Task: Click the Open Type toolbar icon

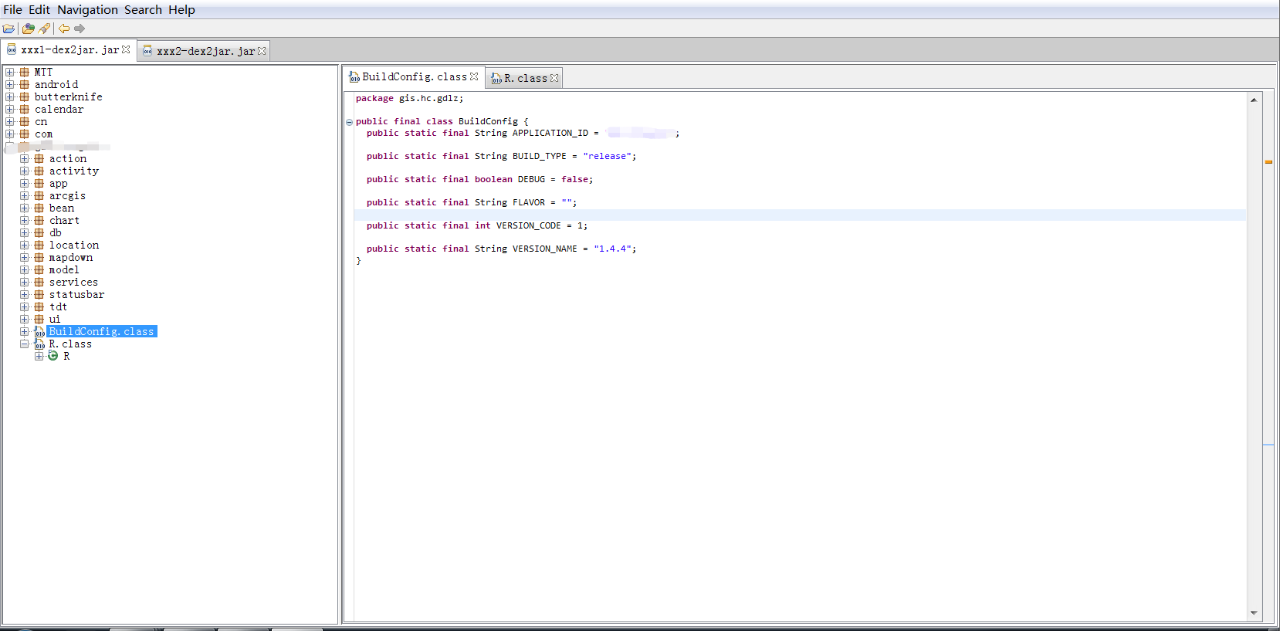Action: (x=28, y=28)
